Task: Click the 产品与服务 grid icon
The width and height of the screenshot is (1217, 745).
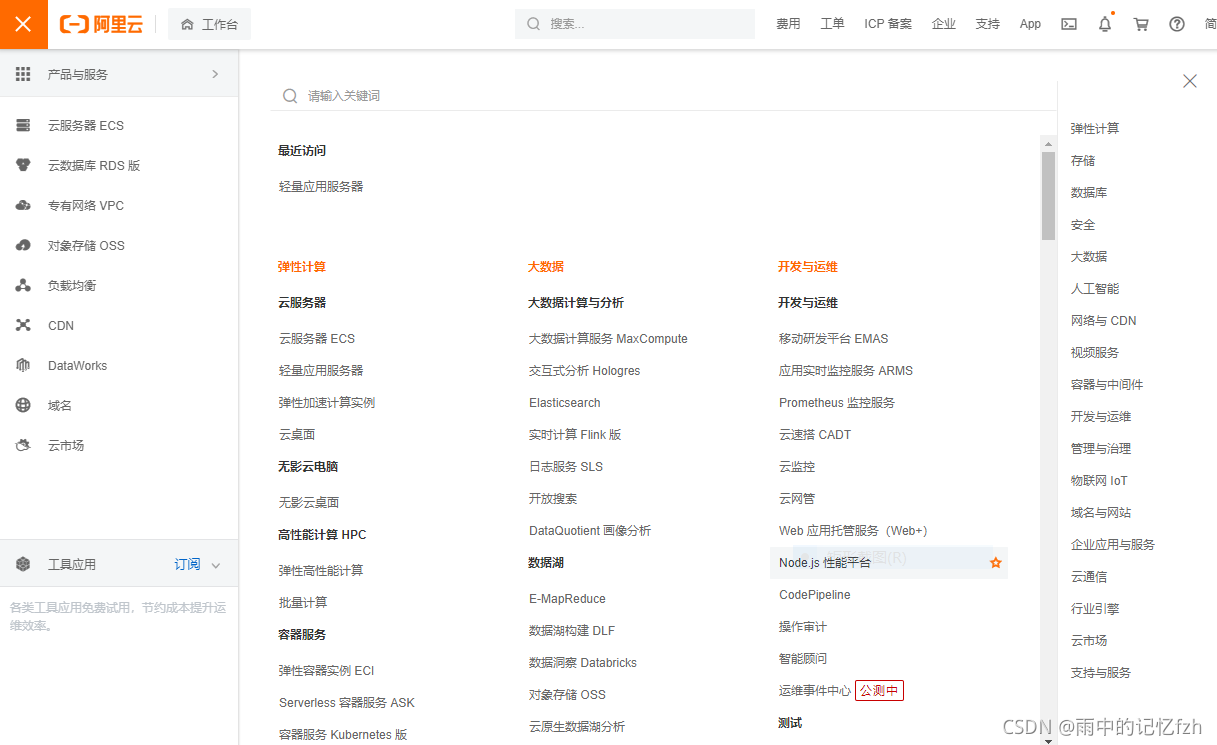Action: pyautogui.click(x=23, y=74)
